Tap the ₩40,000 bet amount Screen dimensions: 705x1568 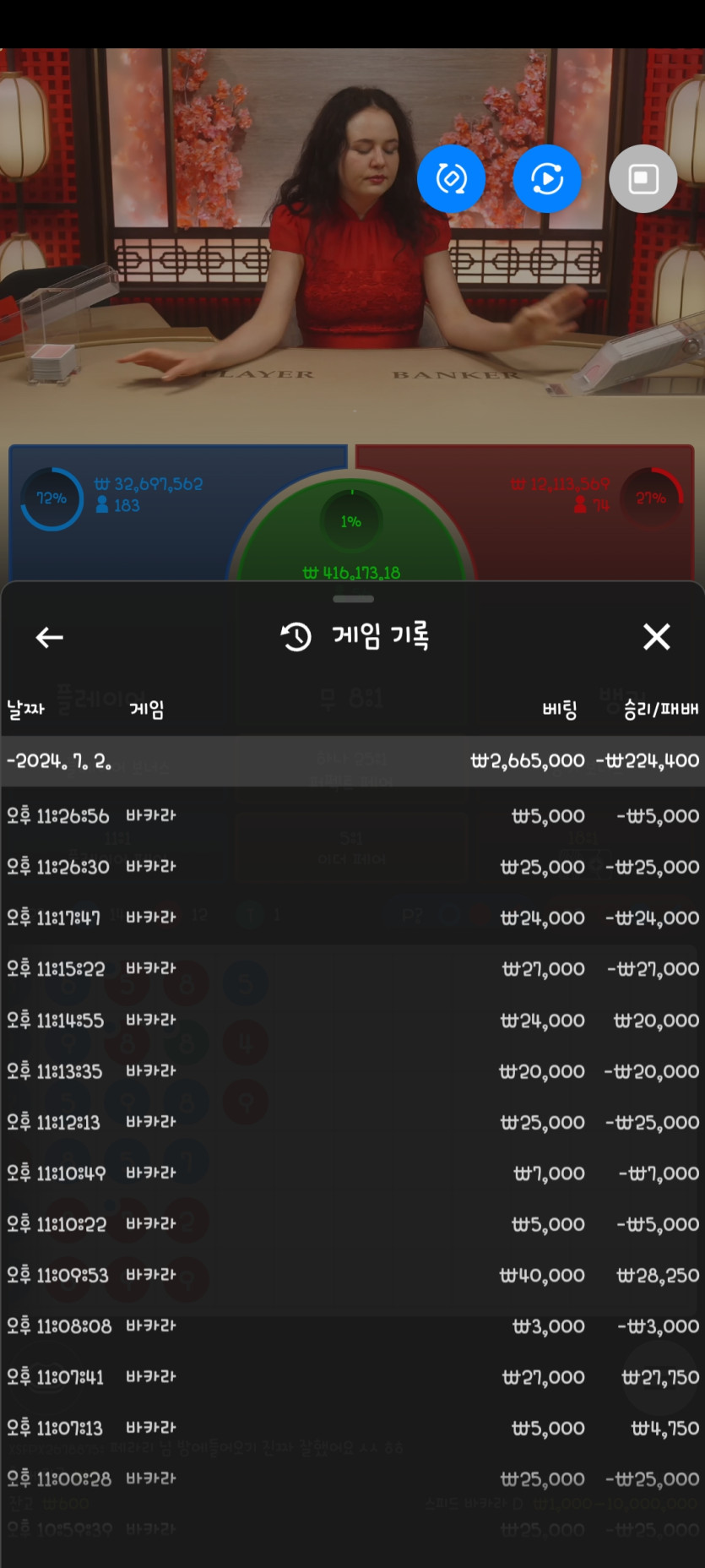coord(542,1275)
